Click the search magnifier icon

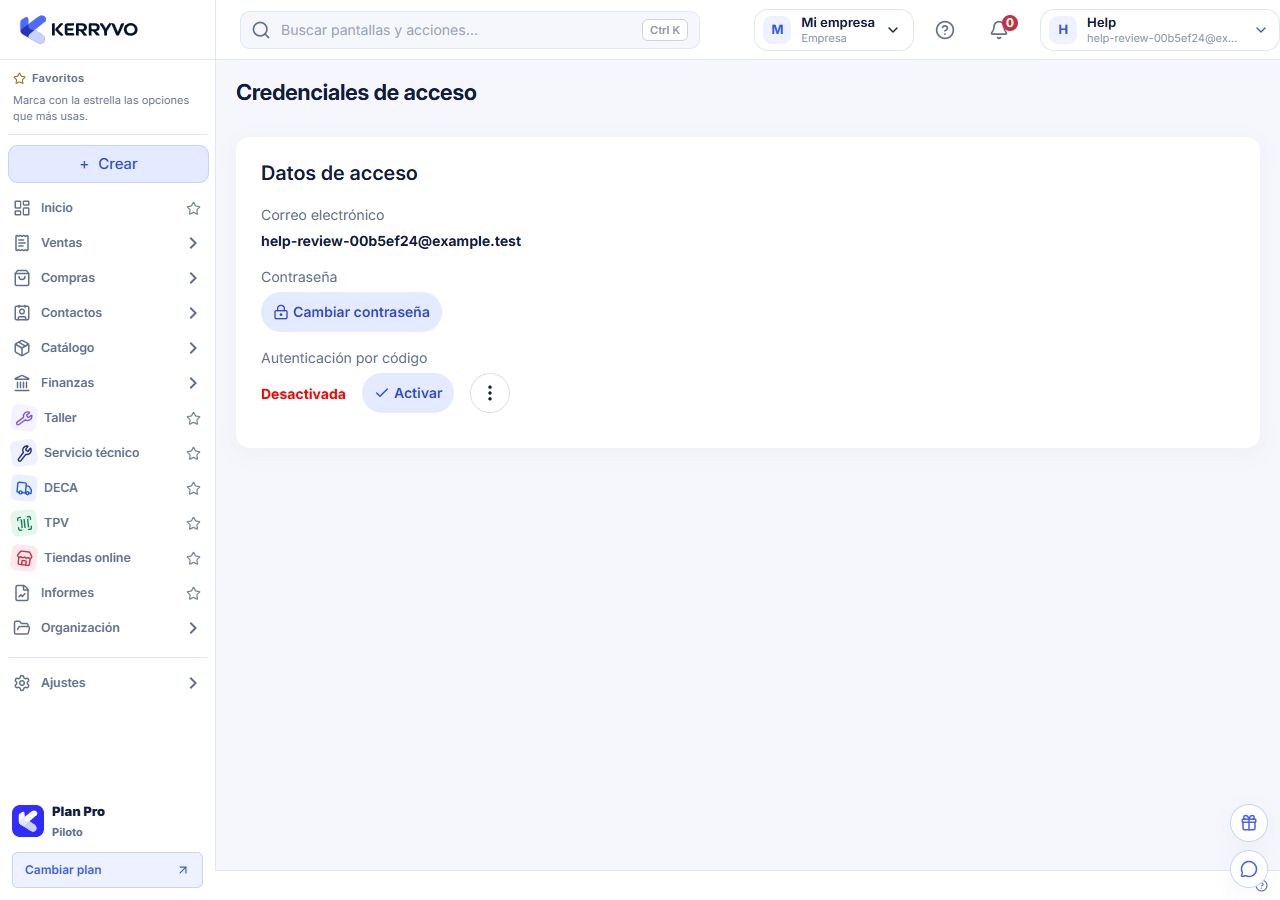(x=261, y=30)
